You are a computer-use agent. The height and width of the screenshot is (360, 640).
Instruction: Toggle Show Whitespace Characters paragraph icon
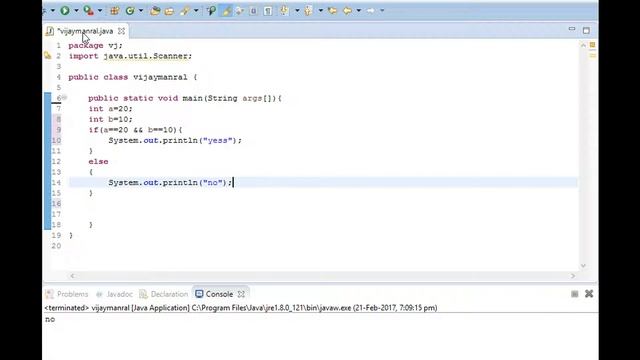(268, 11)
